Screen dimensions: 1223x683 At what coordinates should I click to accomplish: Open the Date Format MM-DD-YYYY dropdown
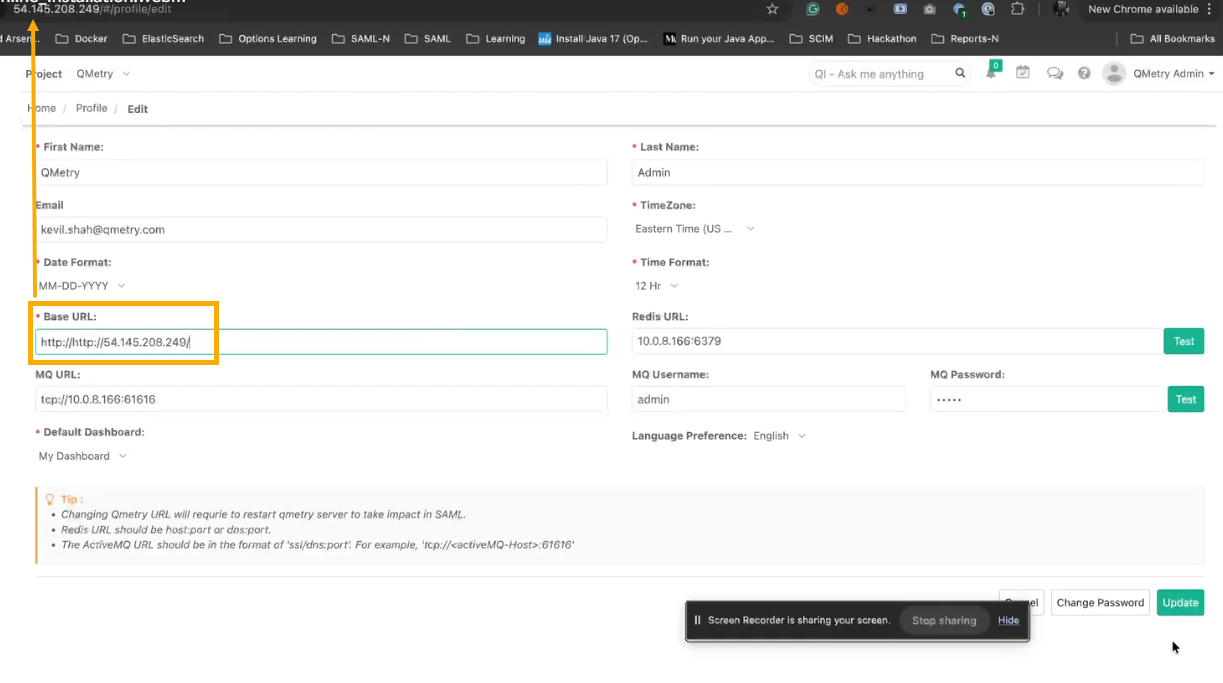pyautogui.click(x=82, y=286)
